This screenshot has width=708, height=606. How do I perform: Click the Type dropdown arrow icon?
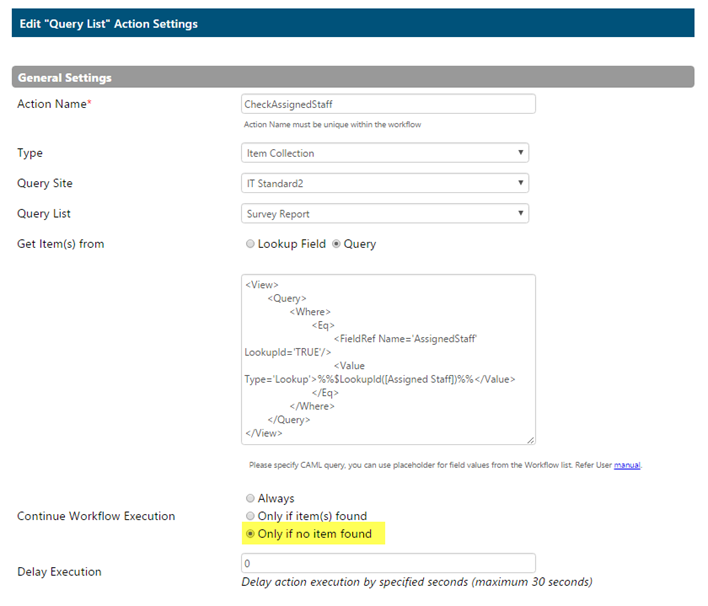[521, 153]
